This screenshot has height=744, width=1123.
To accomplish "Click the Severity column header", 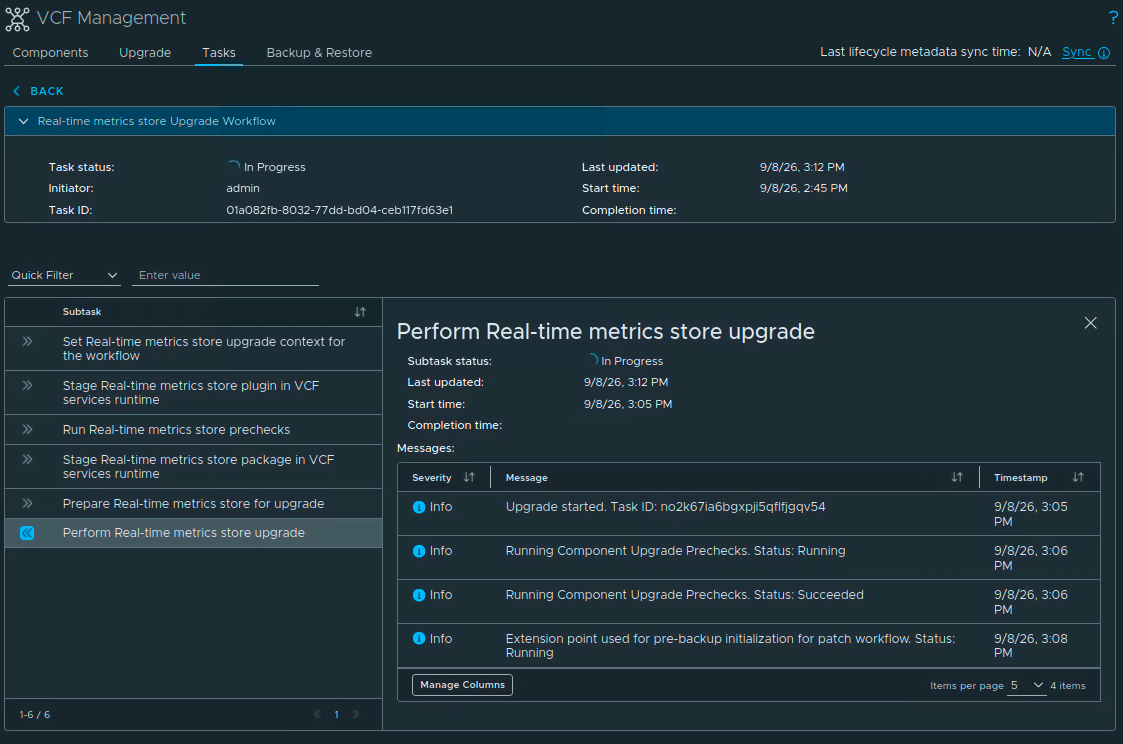I will coord(431,478).
